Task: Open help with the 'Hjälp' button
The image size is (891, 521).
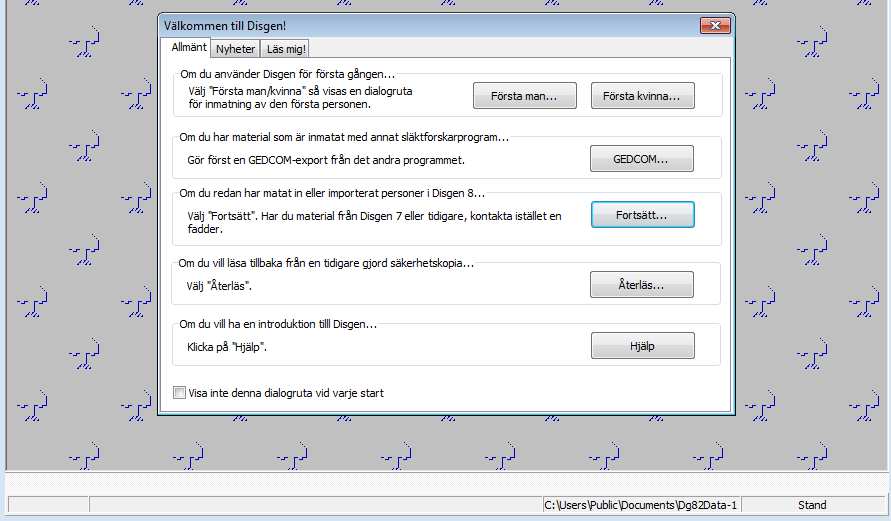Action: tap(642, 345)
